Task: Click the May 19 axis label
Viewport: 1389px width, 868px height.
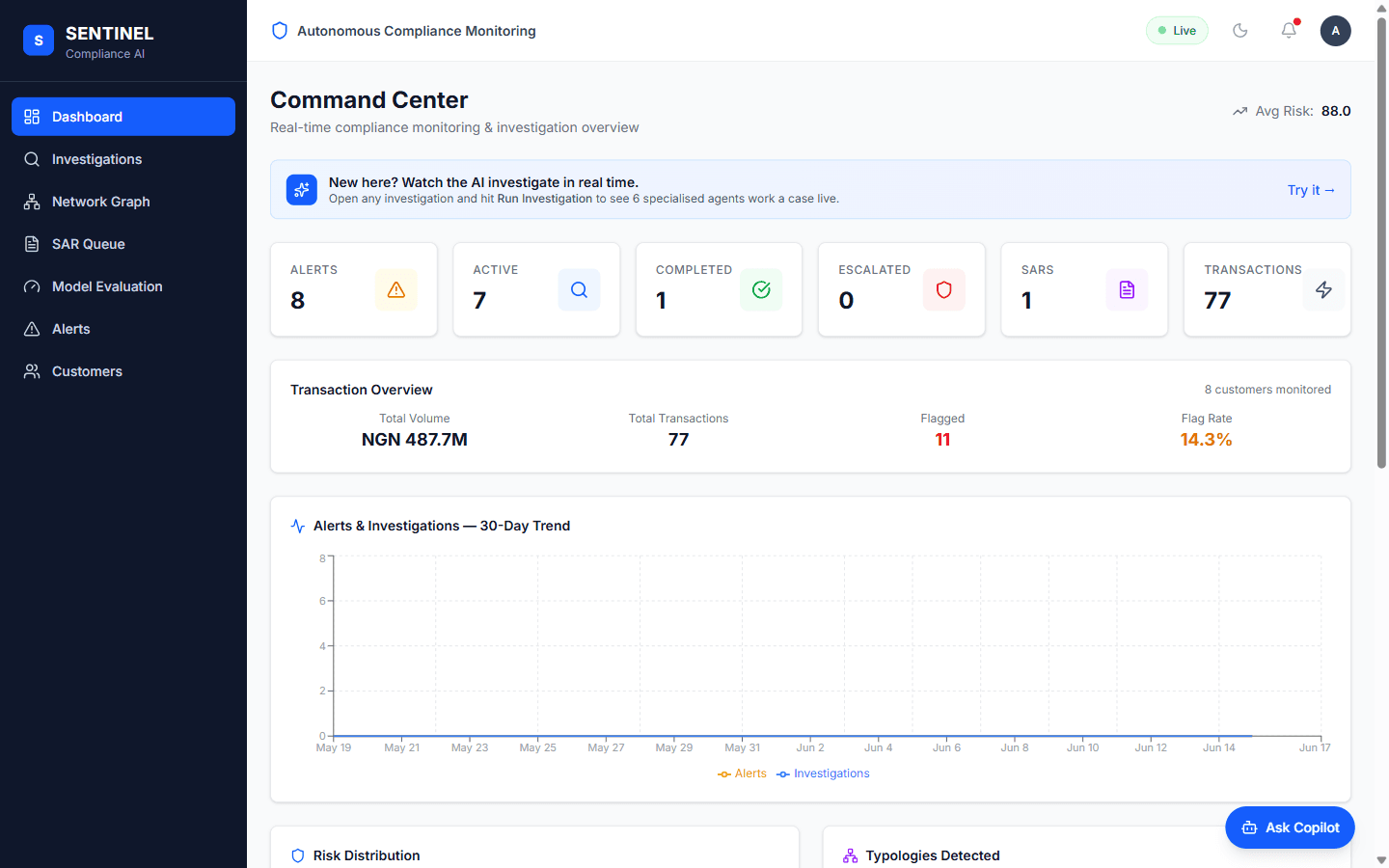Action: (x=334, y=747)
